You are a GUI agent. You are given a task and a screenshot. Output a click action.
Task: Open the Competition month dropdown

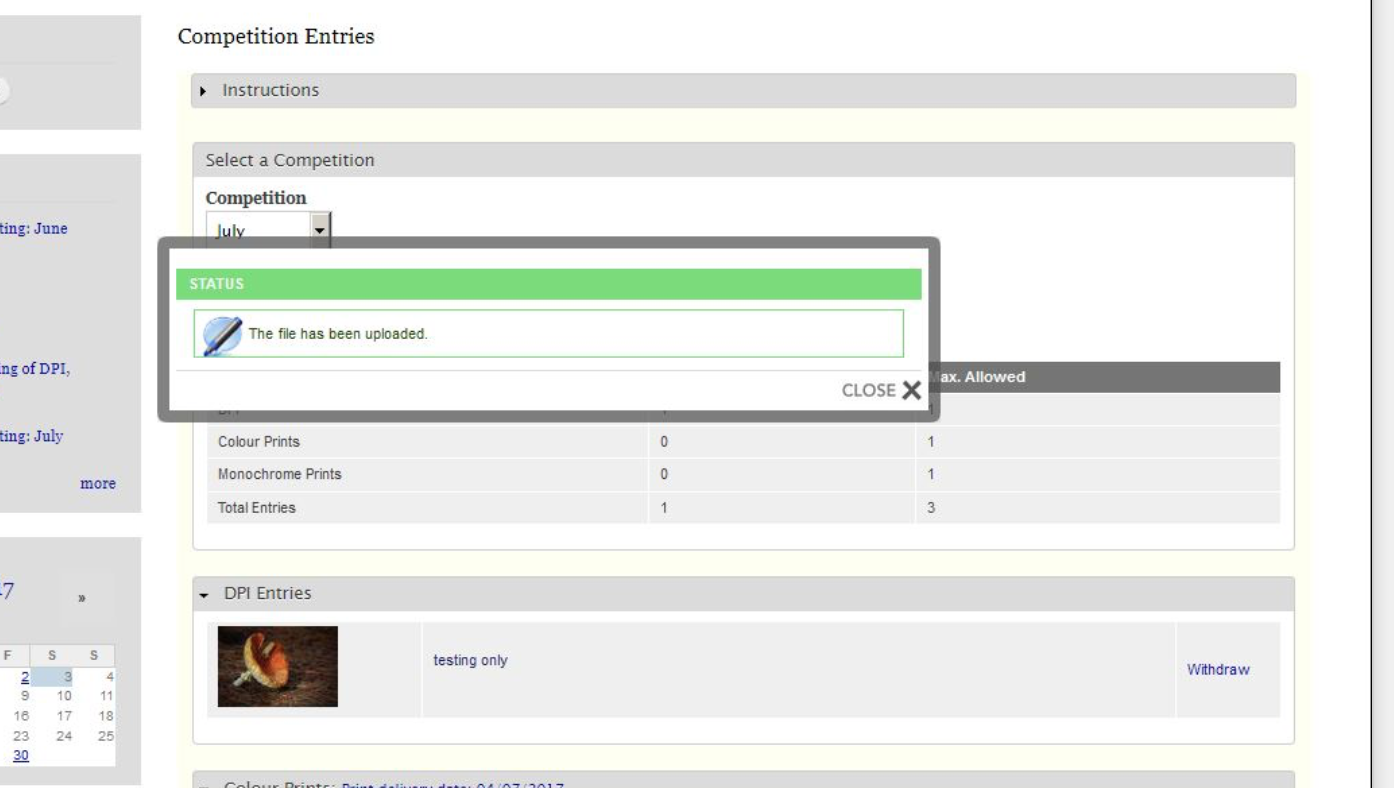tap(268, 230)
